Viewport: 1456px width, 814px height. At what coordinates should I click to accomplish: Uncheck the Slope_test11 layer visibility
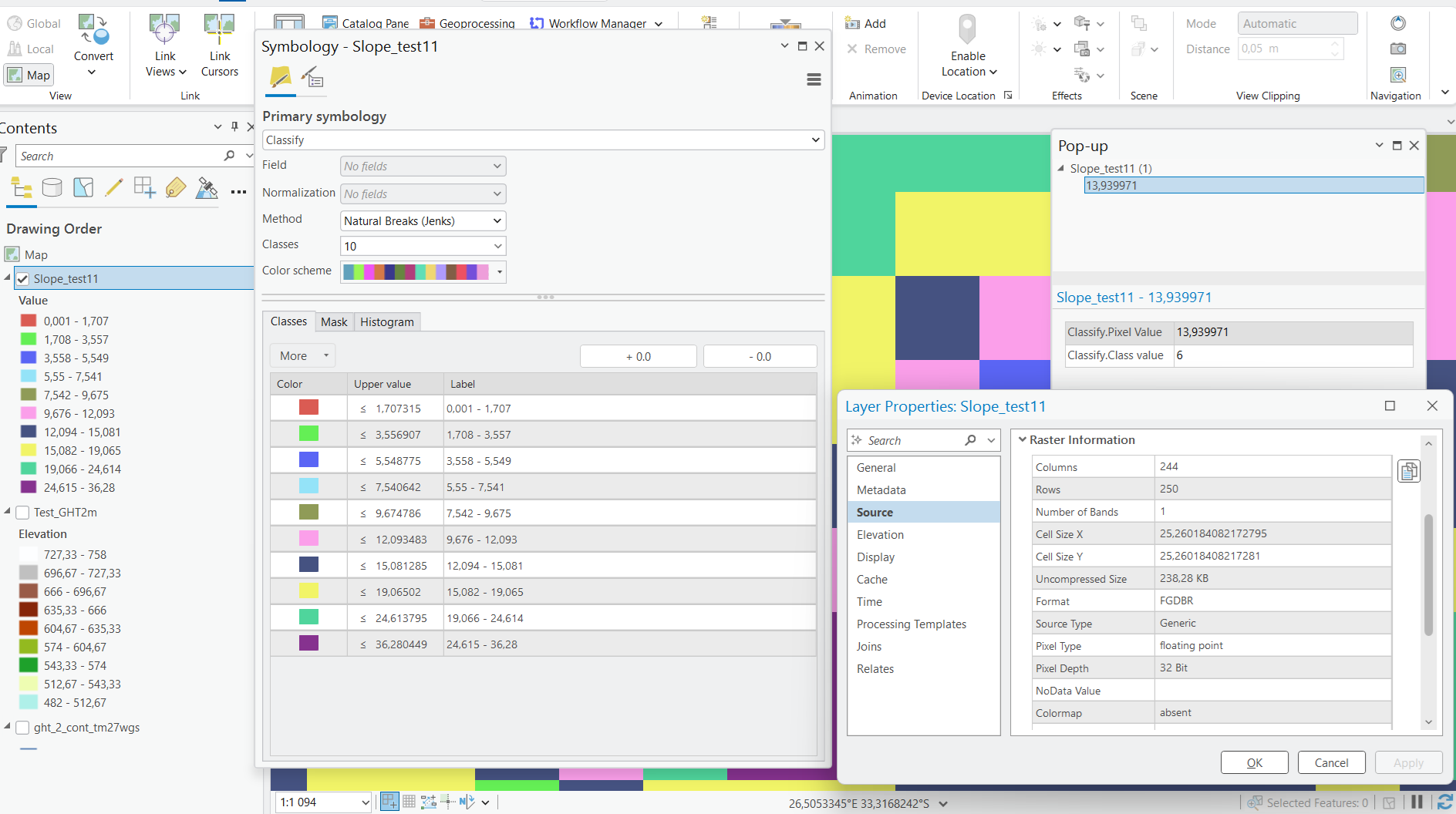click(23, 279)
